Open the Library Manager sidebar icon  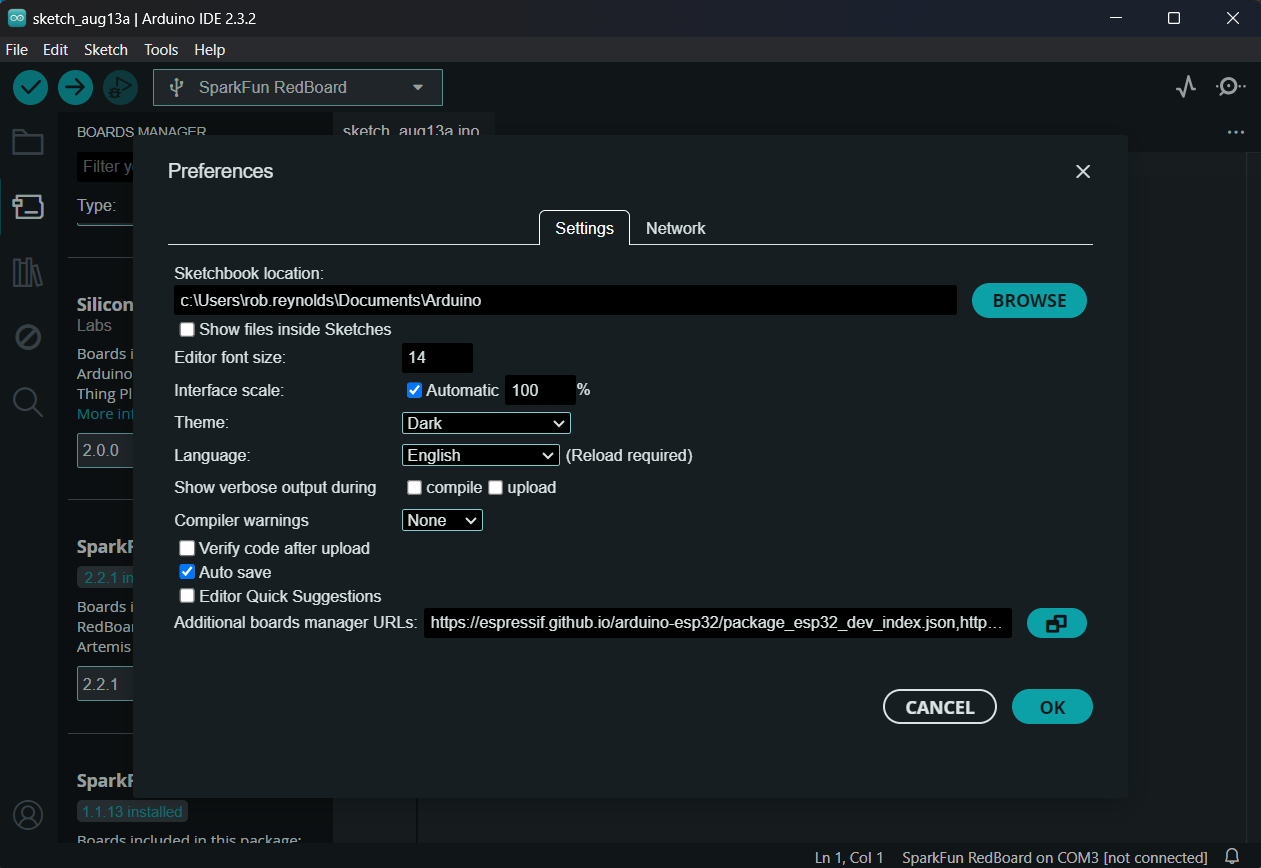27,271
